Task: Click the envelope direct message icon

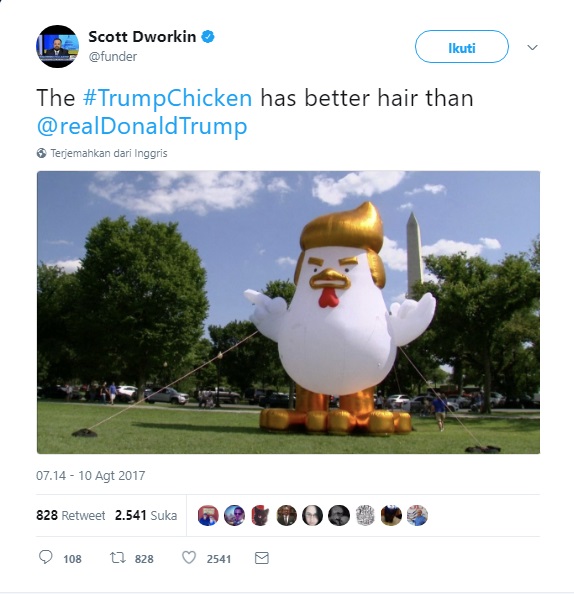Action: tap(261, 558)
